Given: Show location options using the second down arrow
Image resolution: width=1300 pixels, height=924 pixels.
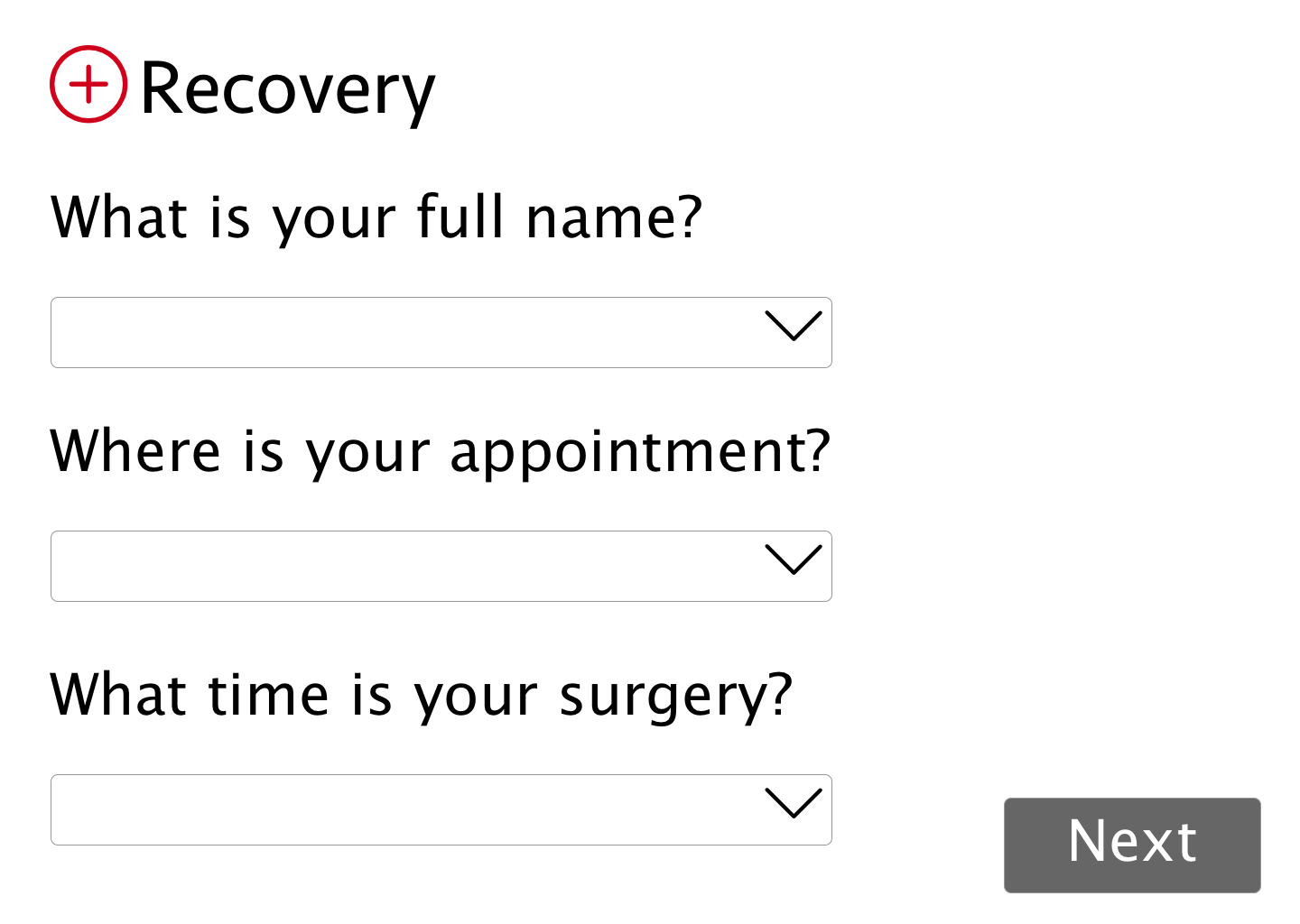Looking at the screenshot, I should tap(793, 560).
